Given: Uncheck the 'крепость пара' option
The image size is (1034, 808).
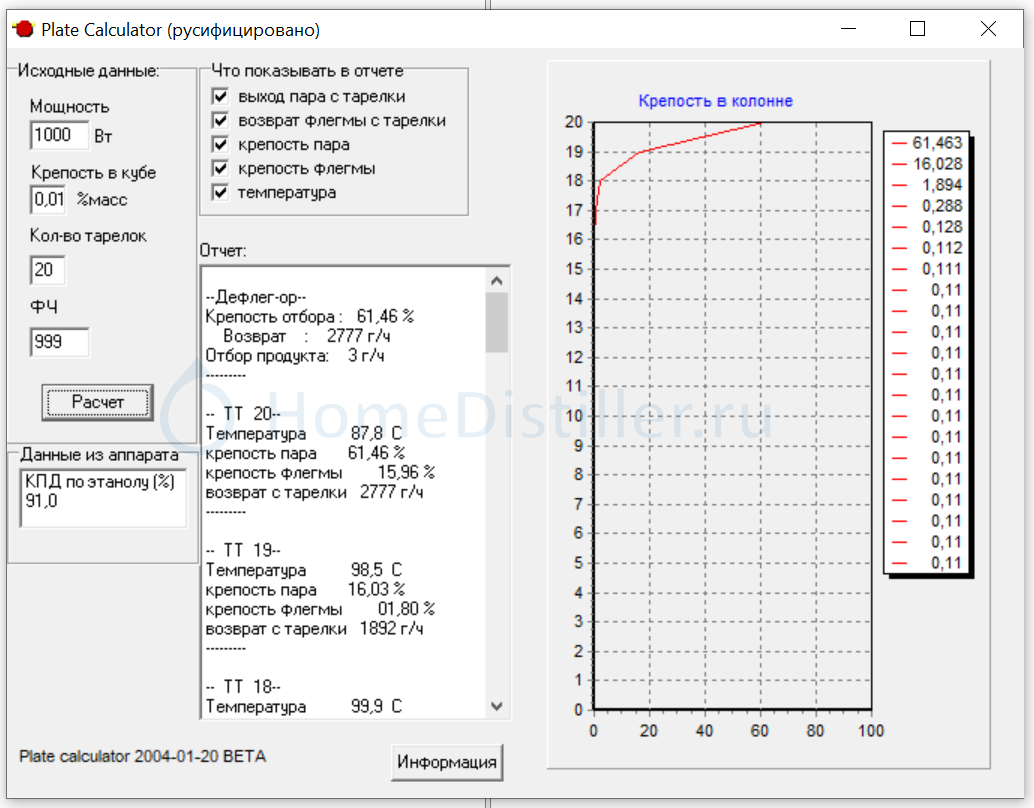Looking at the screenshot, I should point(221,145).
